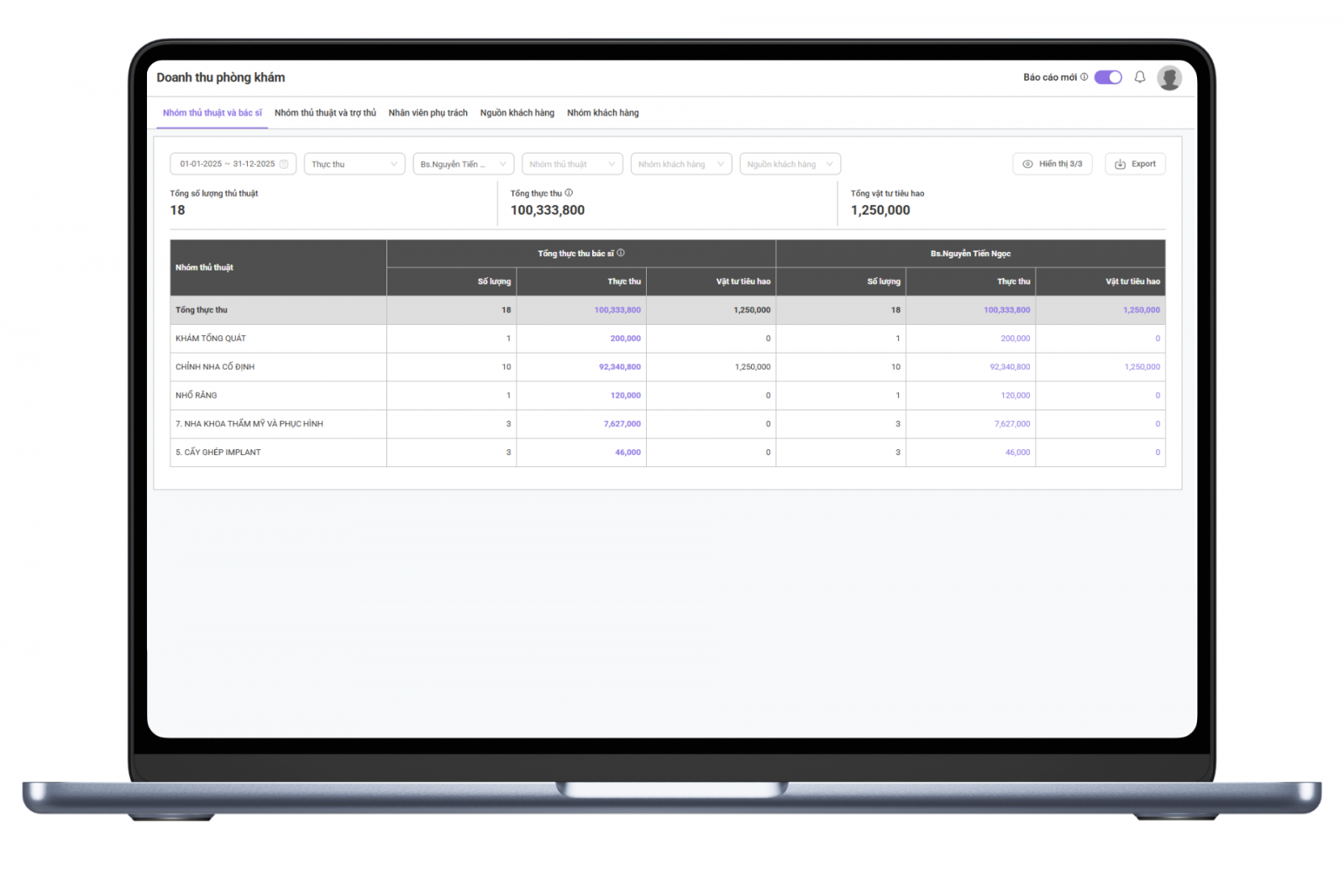Click 7,627,000 in Bs.Nguyễn Tiến Ngọc column
The width and height of the screenshot is (1344, 896).
(x=1011, y=424)
